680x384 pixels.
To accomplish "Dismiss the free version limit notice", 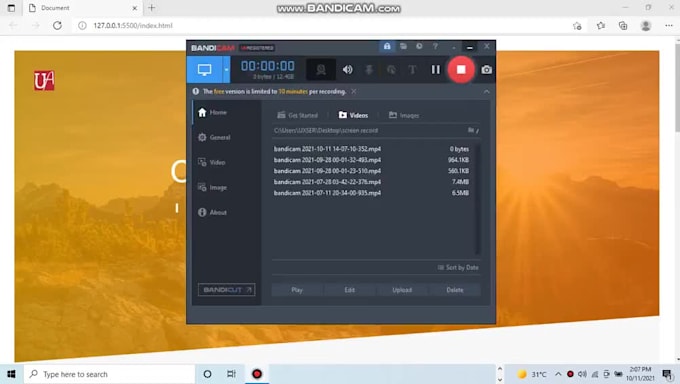I will tap(354, 92).
